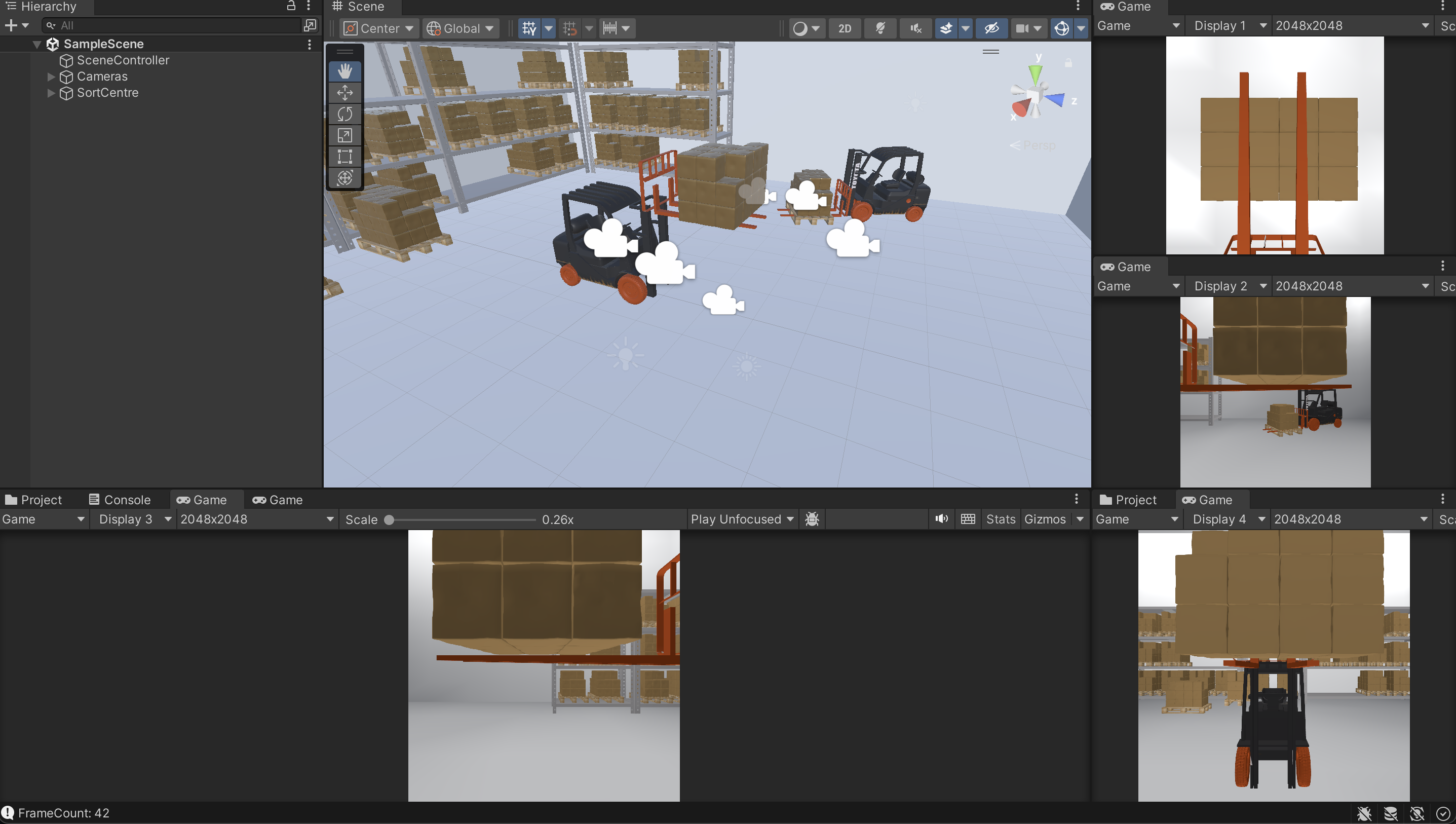Click the Scale slider handle
The image size is (1456, 824).
point(389,520)
